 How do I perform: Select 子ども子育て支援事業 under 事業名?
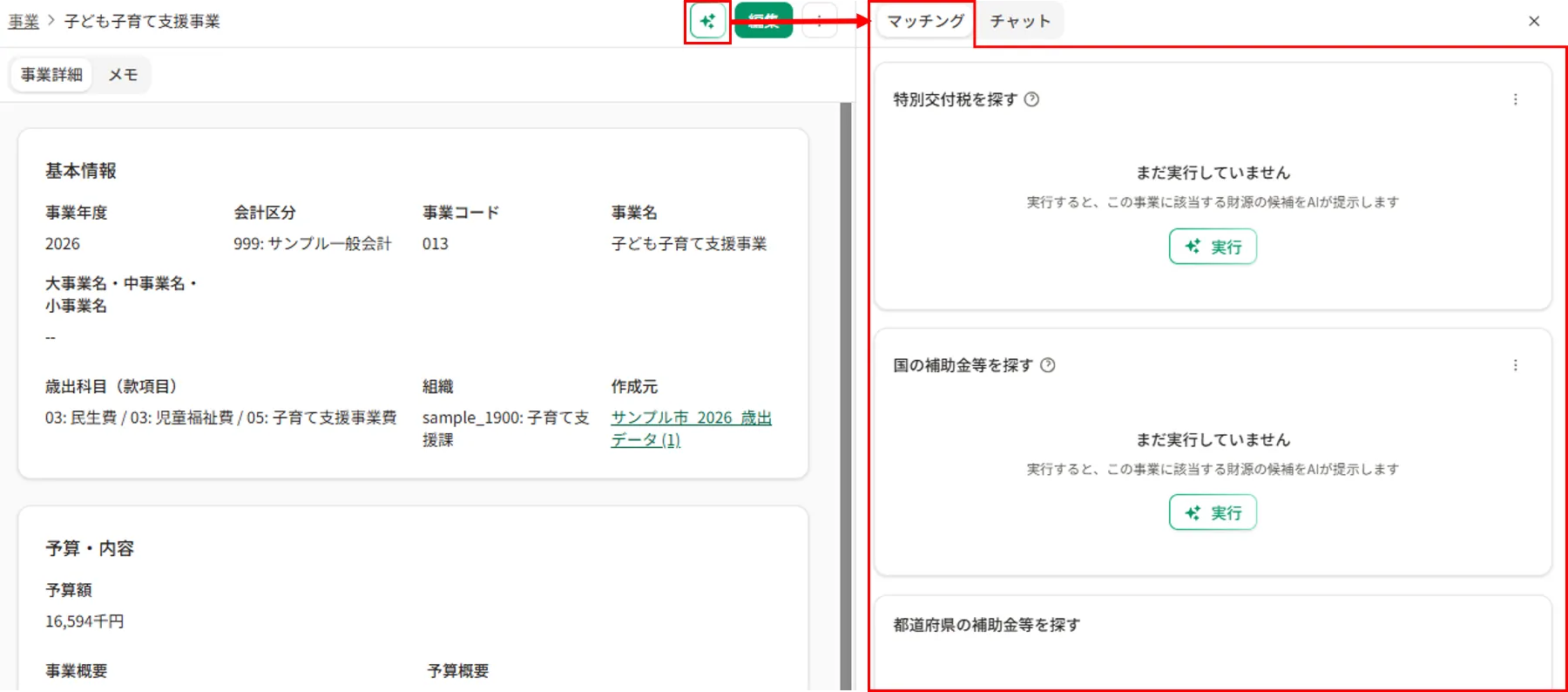tap(689, 244)
